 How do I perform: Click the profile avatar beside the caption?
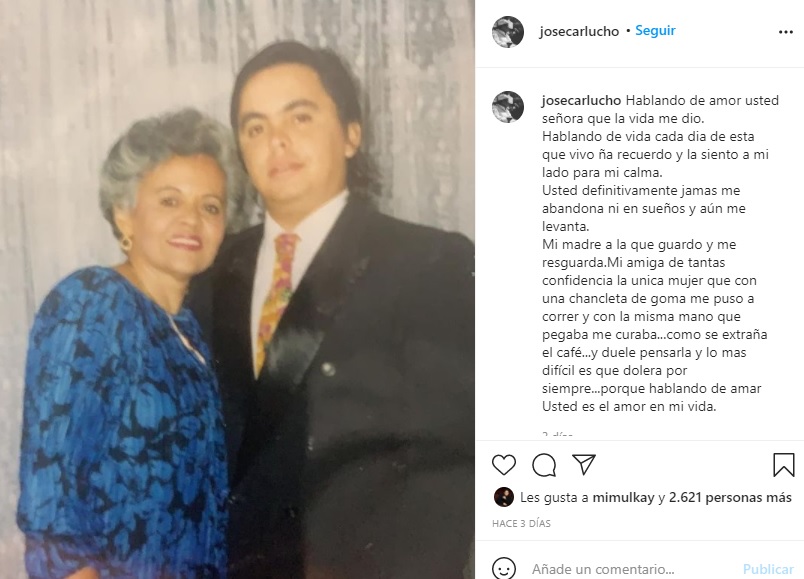[508, 107]
